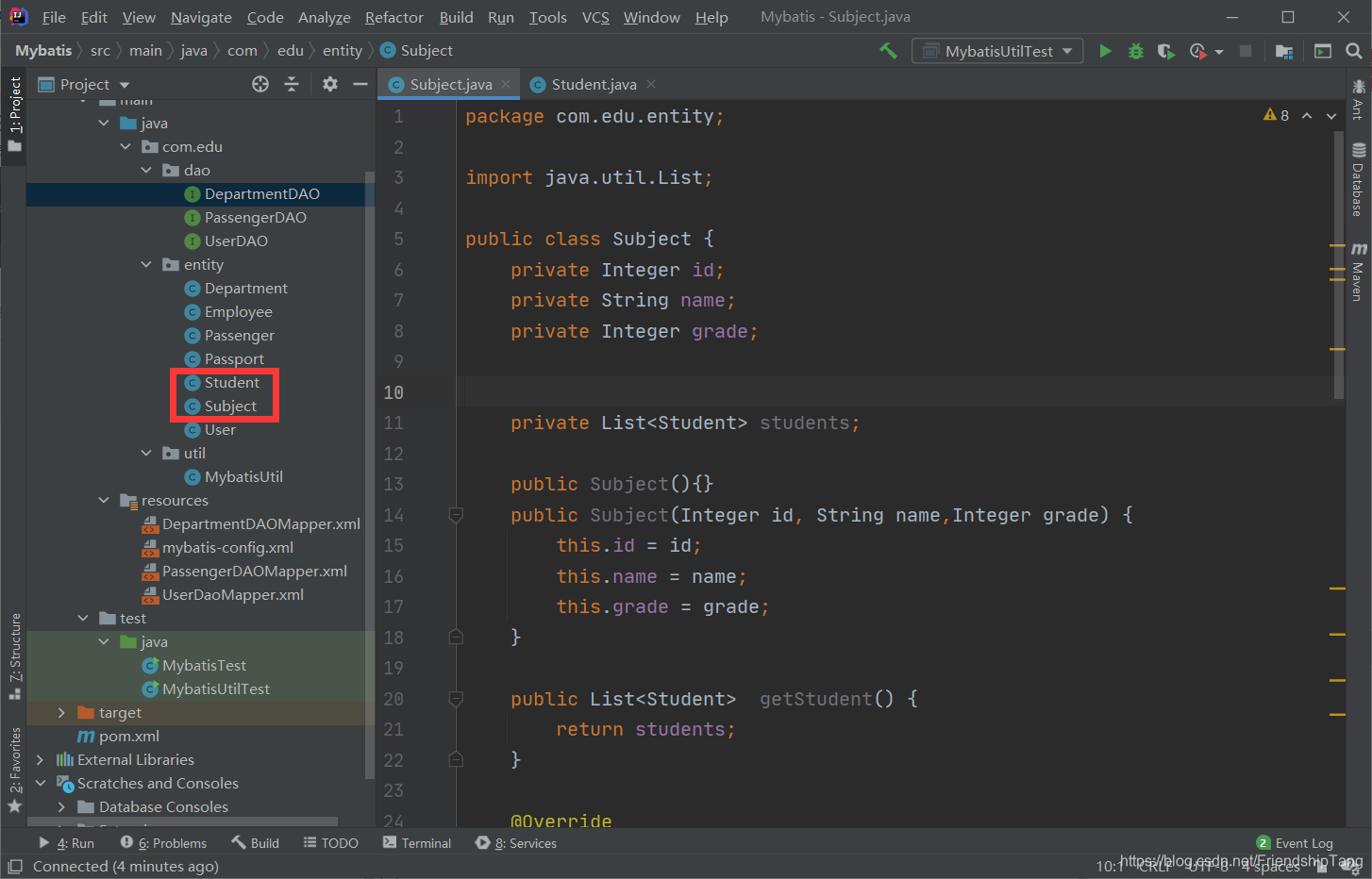Open the Tools menu

tap(547, 17)
